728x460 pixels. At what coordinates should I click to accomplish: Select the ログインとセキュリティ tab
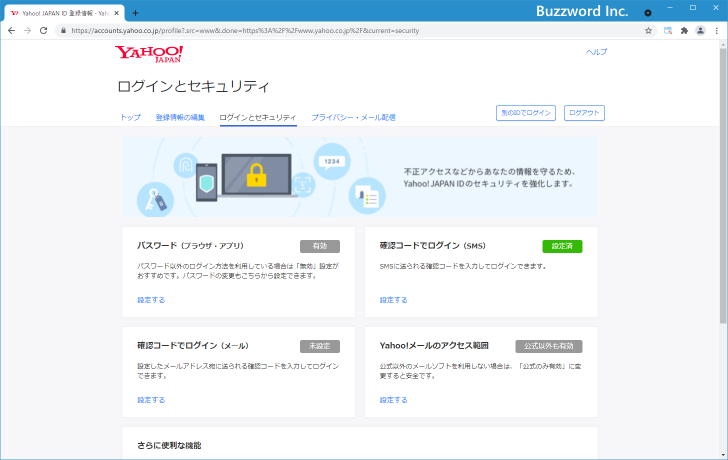click(258, 117)
